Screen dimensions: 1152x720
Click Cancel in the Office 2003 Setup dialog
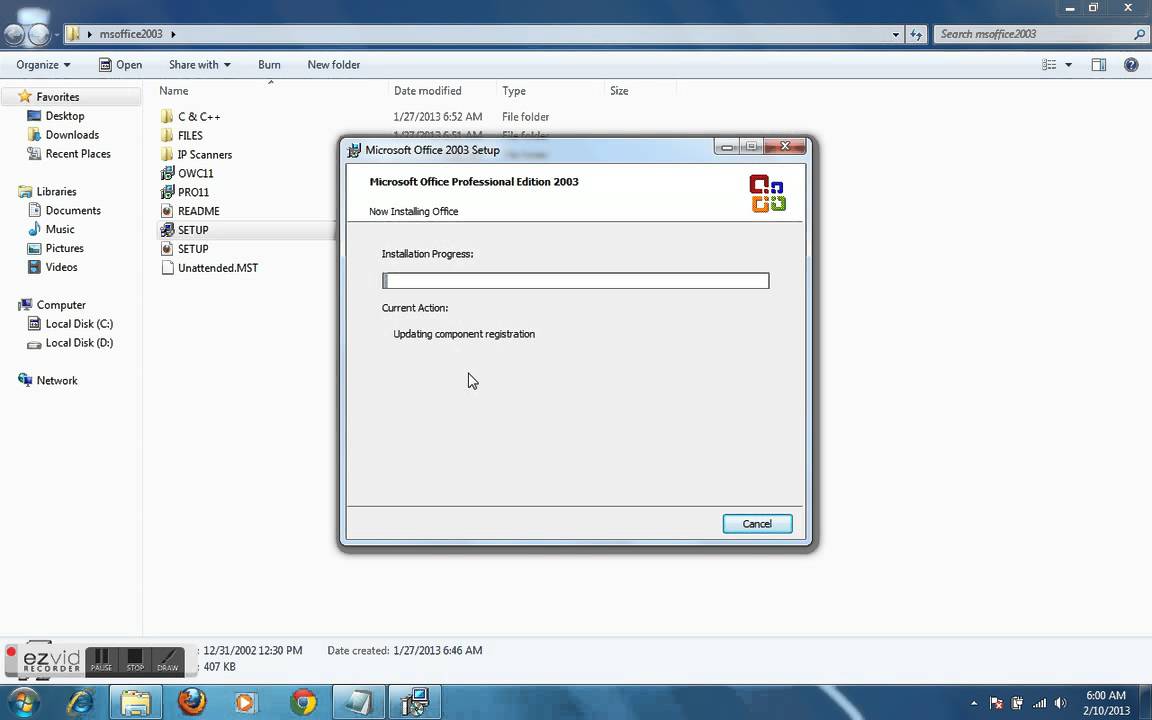pyautogui.click(x=757, y=524)
